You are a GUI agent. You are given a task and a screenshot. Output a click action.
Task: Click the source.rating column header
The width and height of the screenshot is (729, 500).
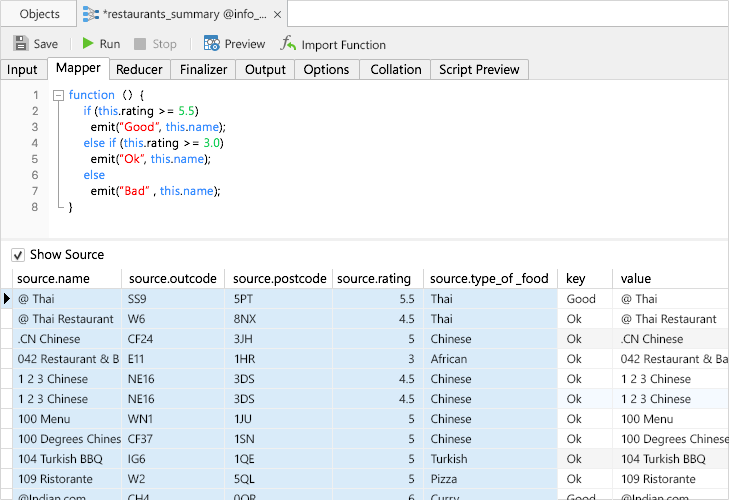pyautogui.click(x=378, y=279)
